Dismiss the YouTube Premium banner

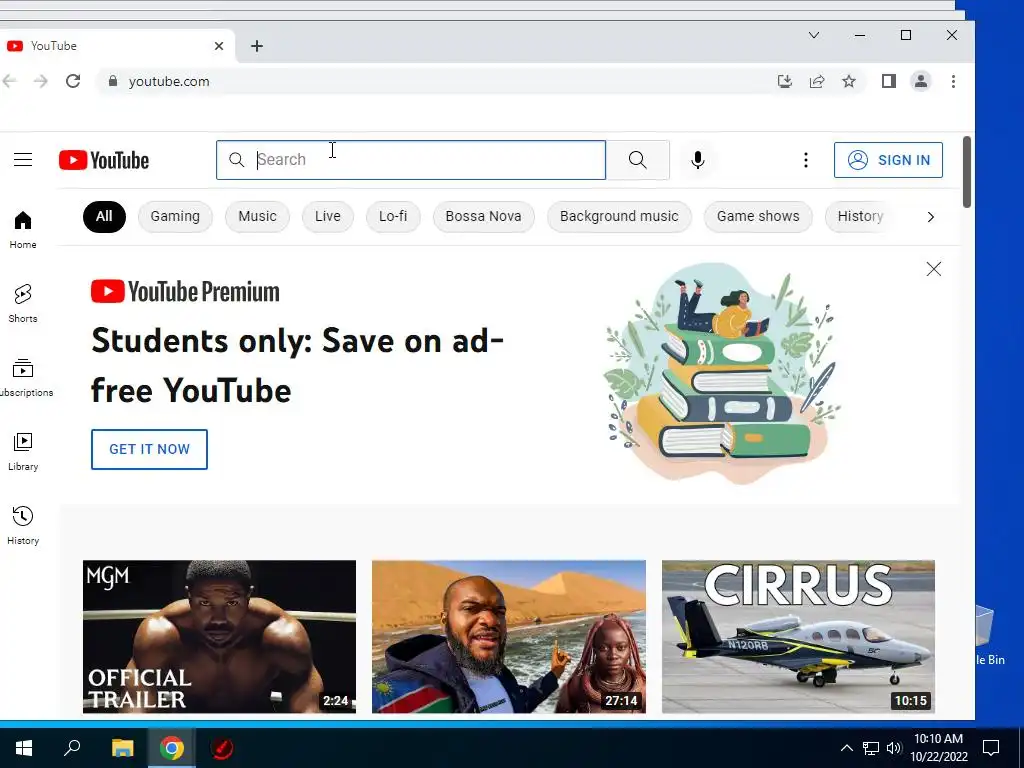[934, 269]
